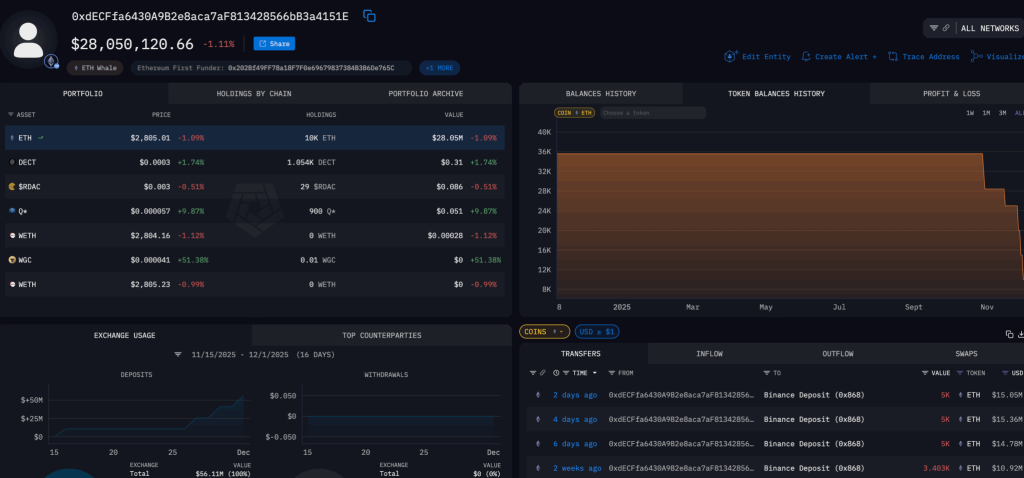Toggle the USD ≥ $1 filter chip
The height and width of the screenshot is (478, 1024).
(x=598, y=332)
